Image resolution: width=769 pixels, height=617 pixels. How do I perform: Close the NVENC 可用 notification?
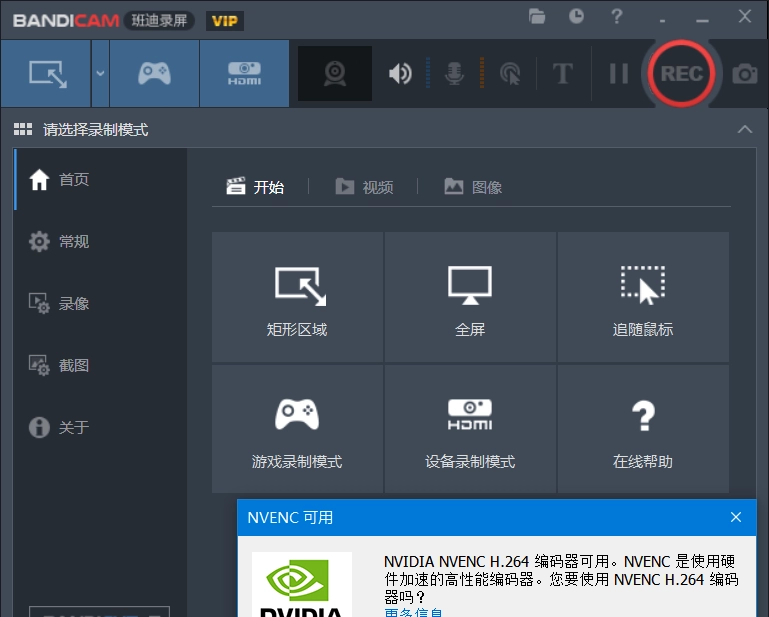pyautogui.click(x=736, y=517)
